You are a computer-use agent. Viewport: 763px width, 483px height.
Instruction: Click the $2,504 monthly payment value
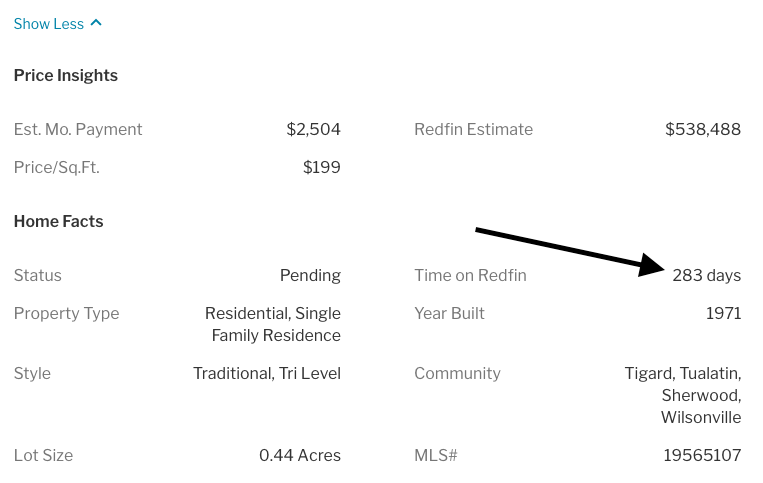[313, 129]
